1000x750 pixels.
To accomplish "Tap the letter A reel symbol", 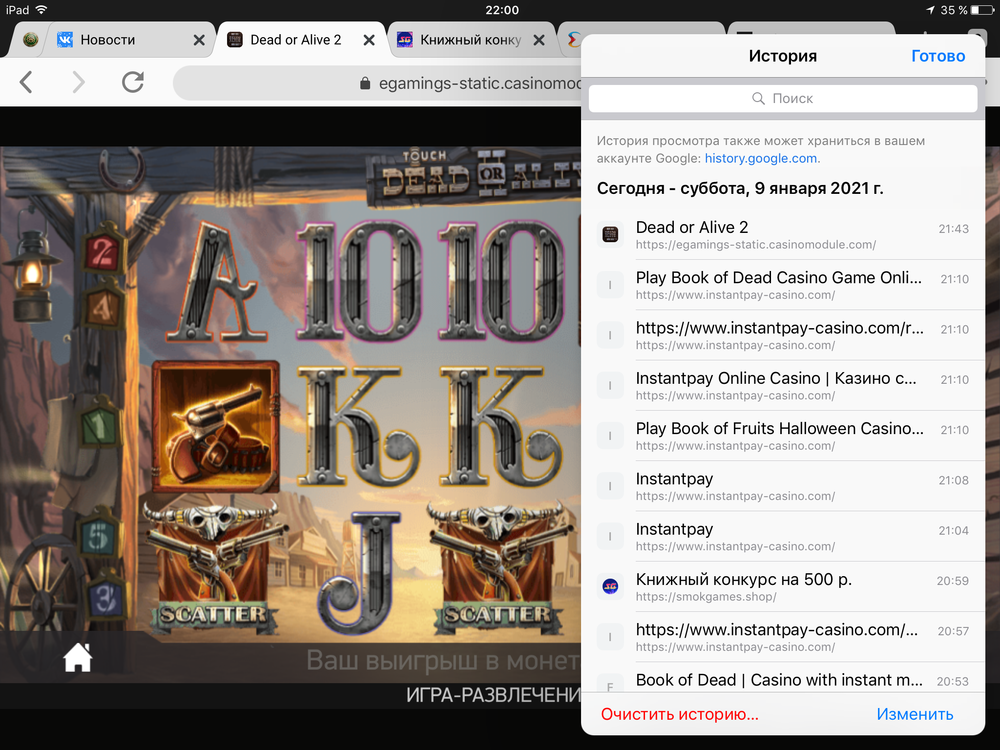I will [217, 281].
